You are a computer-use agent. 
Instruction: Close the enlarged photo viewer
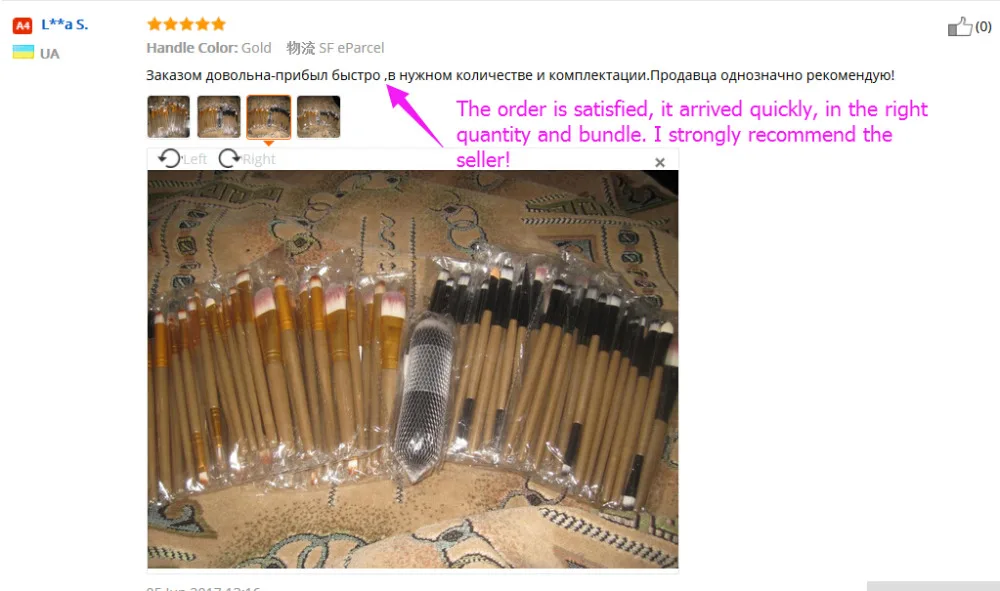(660, 163)
